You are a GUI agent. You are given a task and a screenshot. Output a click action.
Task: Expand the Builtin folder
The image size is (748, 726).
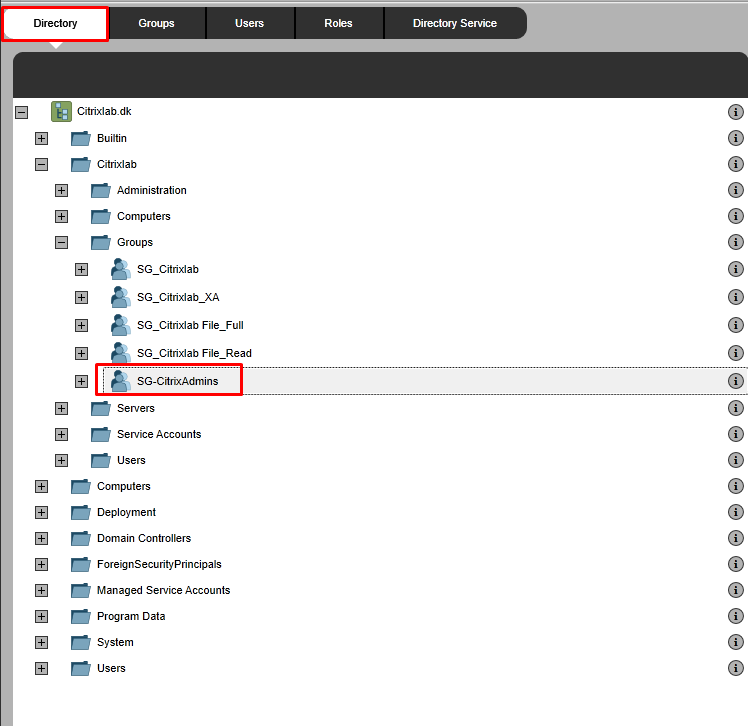point(42,138)
